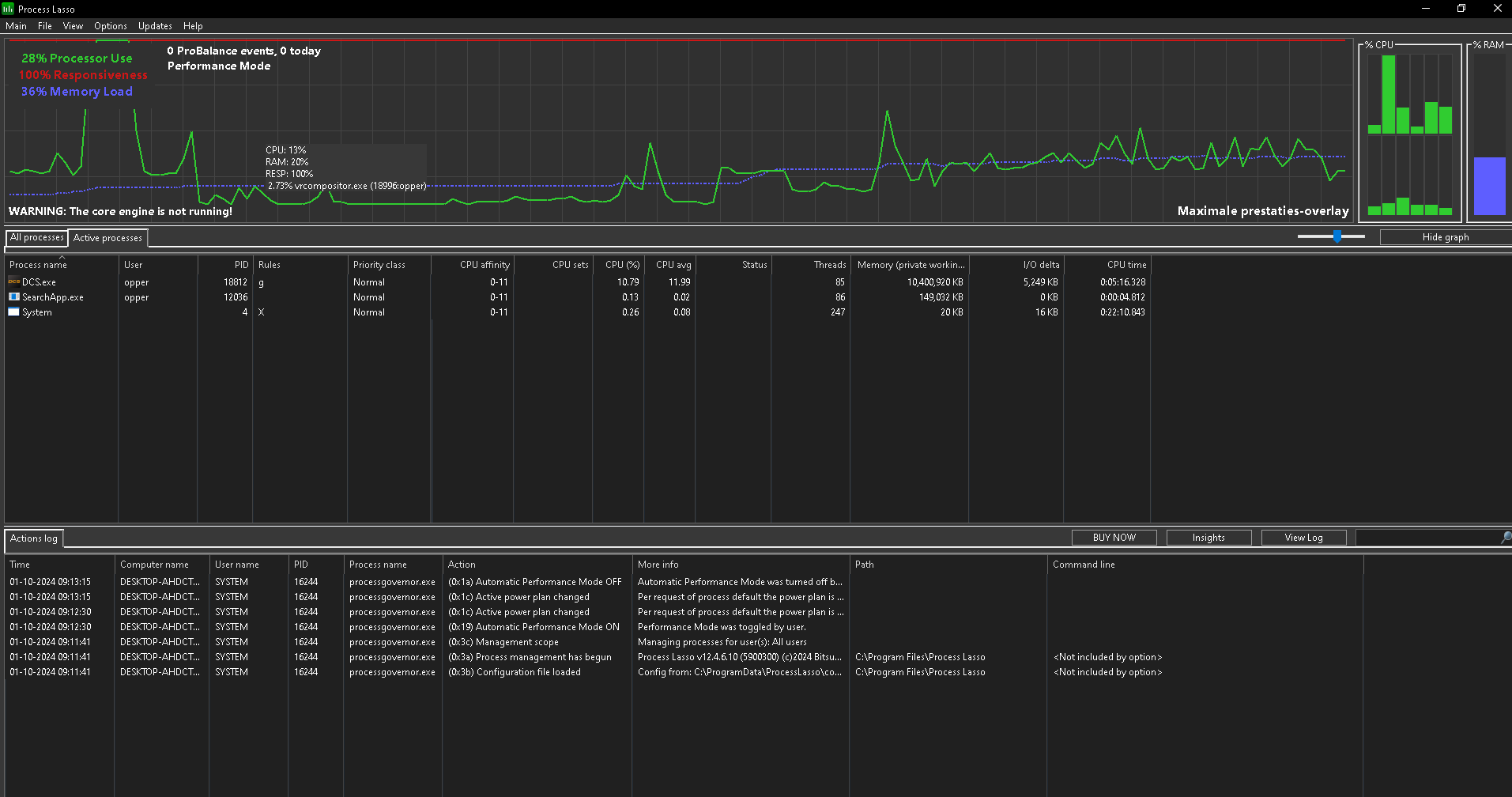Sort by CPU time column header
This screenshot has width=1512, height=797.
[x=1107, y=265]
